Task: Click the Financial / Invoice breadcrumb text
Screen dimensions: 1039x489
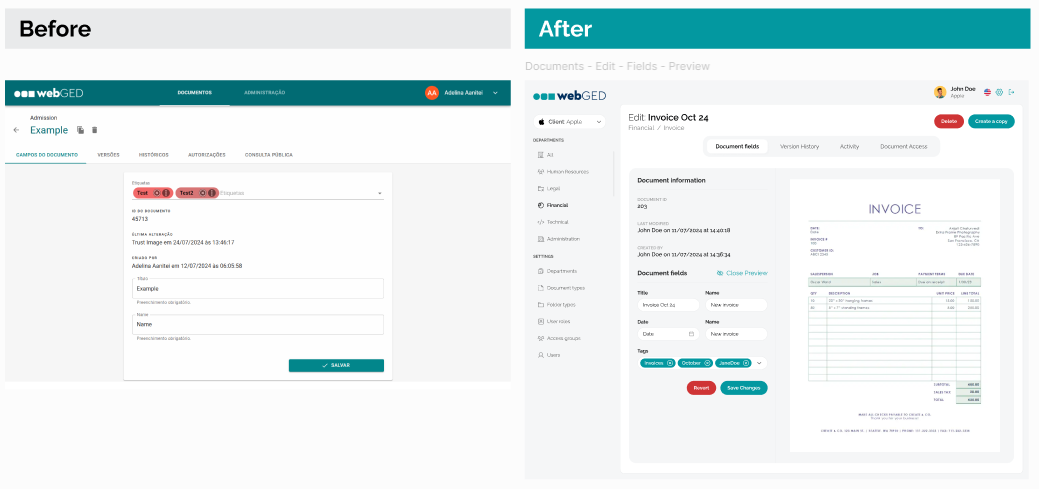Action: pos(656,128)
